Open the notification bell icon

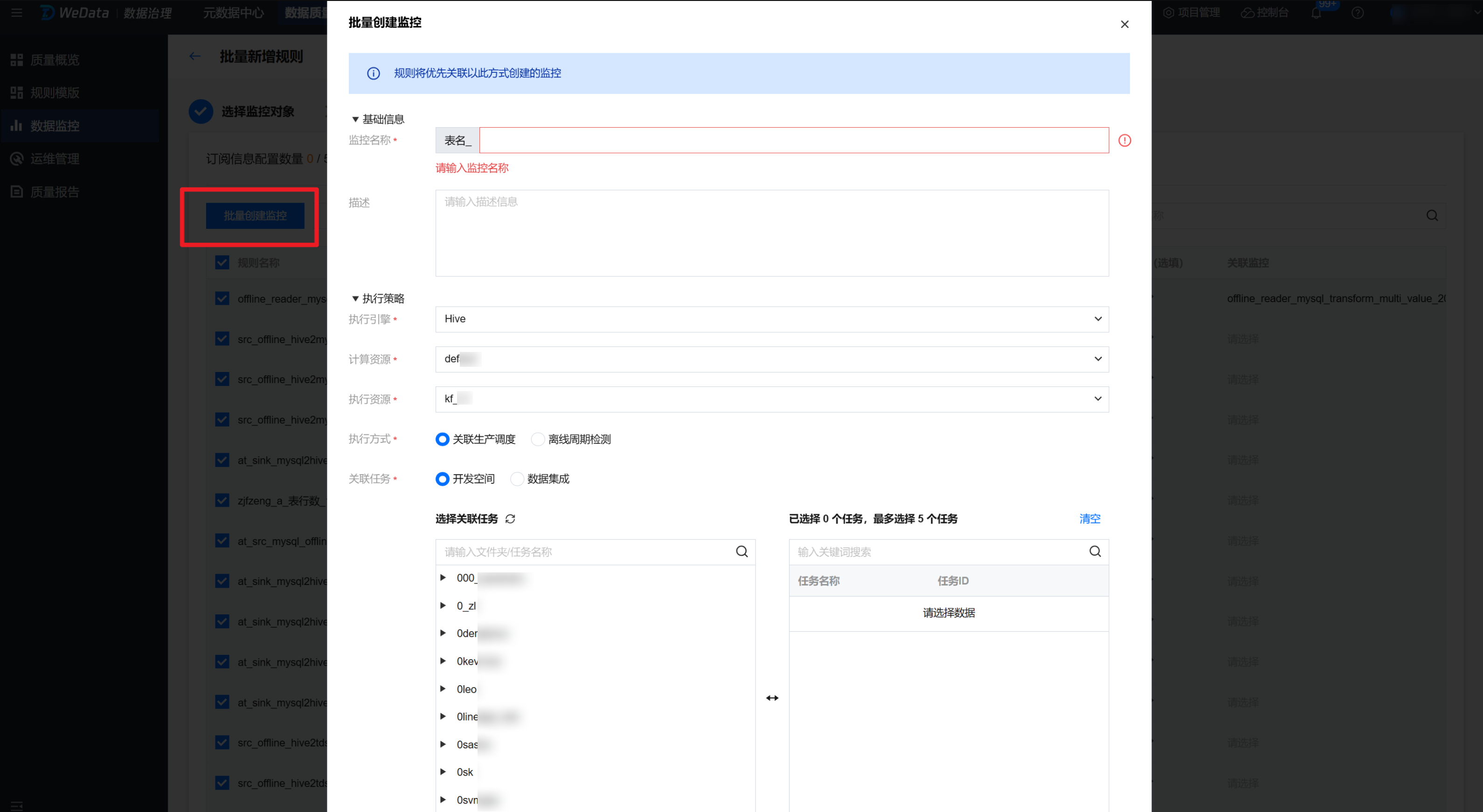pos(1317,13)
